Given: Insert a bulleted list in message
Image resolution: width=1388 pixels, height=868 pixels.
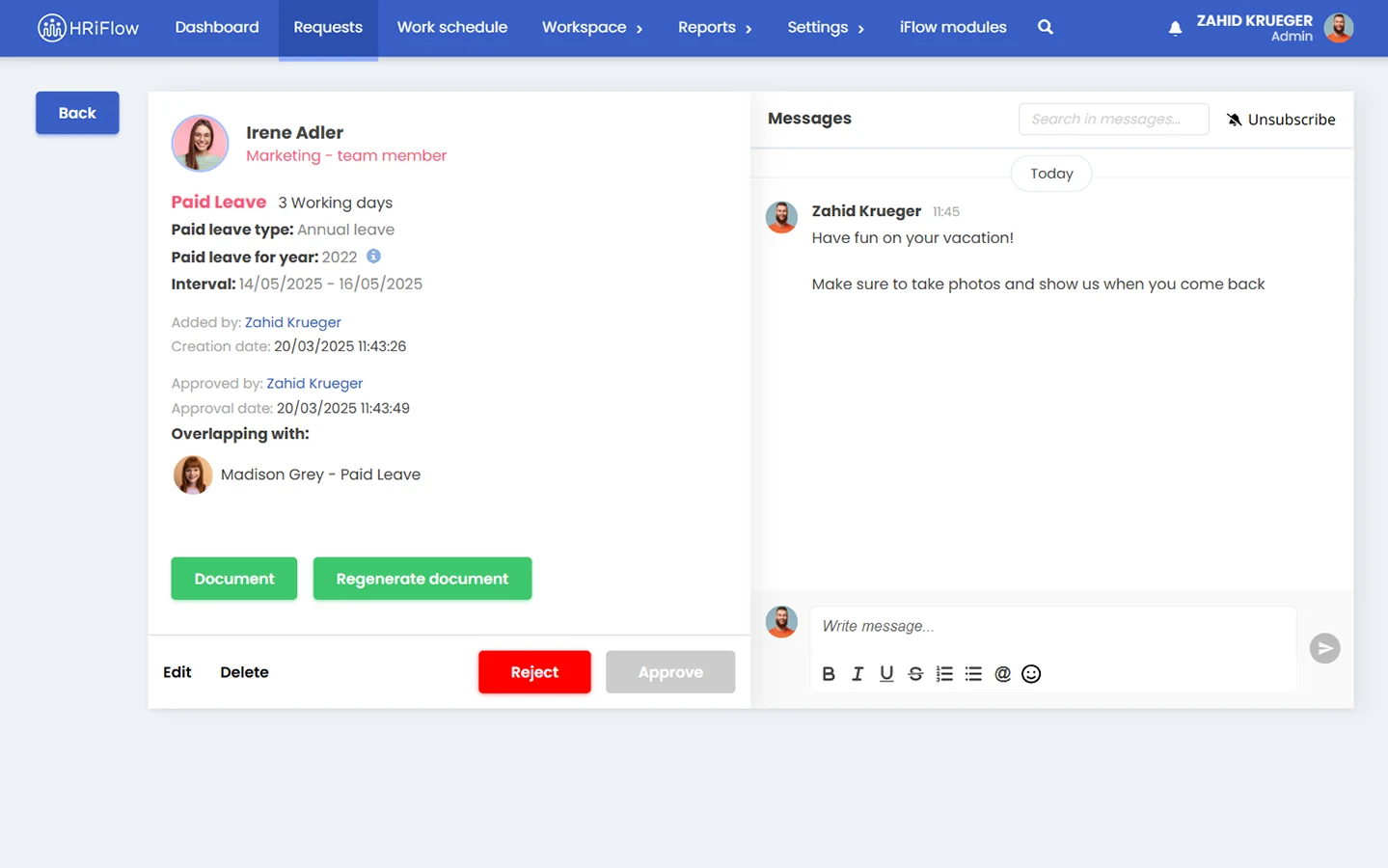Looking at the screenshot, I should point(973,674).
